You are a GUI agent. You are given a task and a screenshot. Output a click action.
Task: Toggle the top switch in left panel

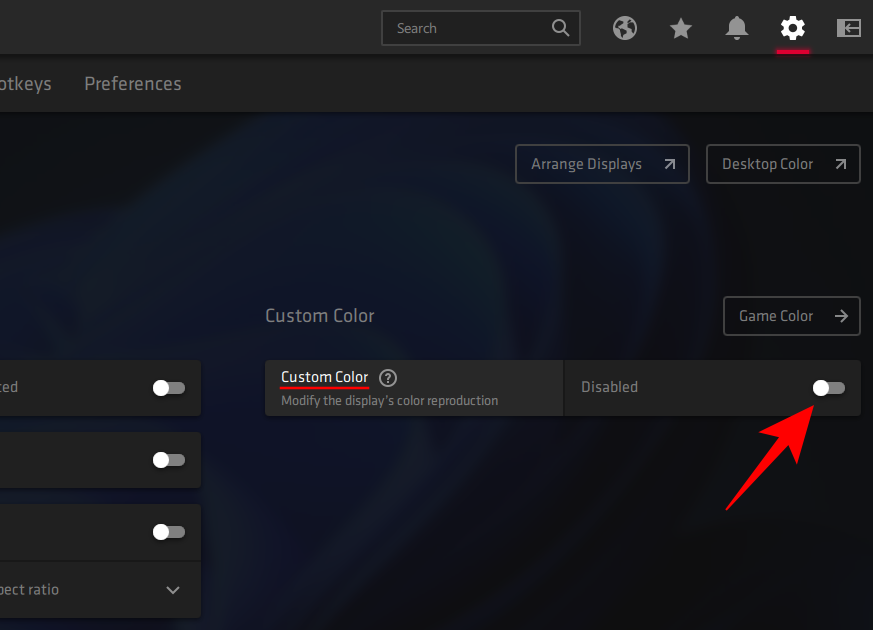click(169, 388)
